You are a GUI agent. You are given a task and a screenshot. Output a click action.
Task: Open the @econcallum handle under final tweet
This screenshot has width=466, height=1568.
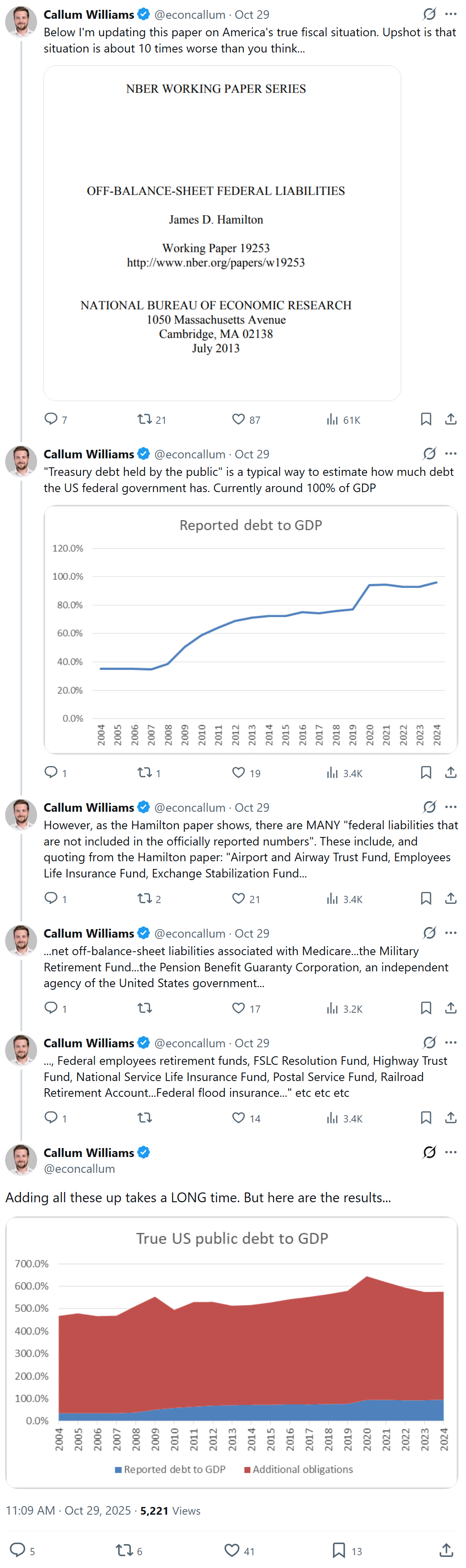(x=79, y=1168)
